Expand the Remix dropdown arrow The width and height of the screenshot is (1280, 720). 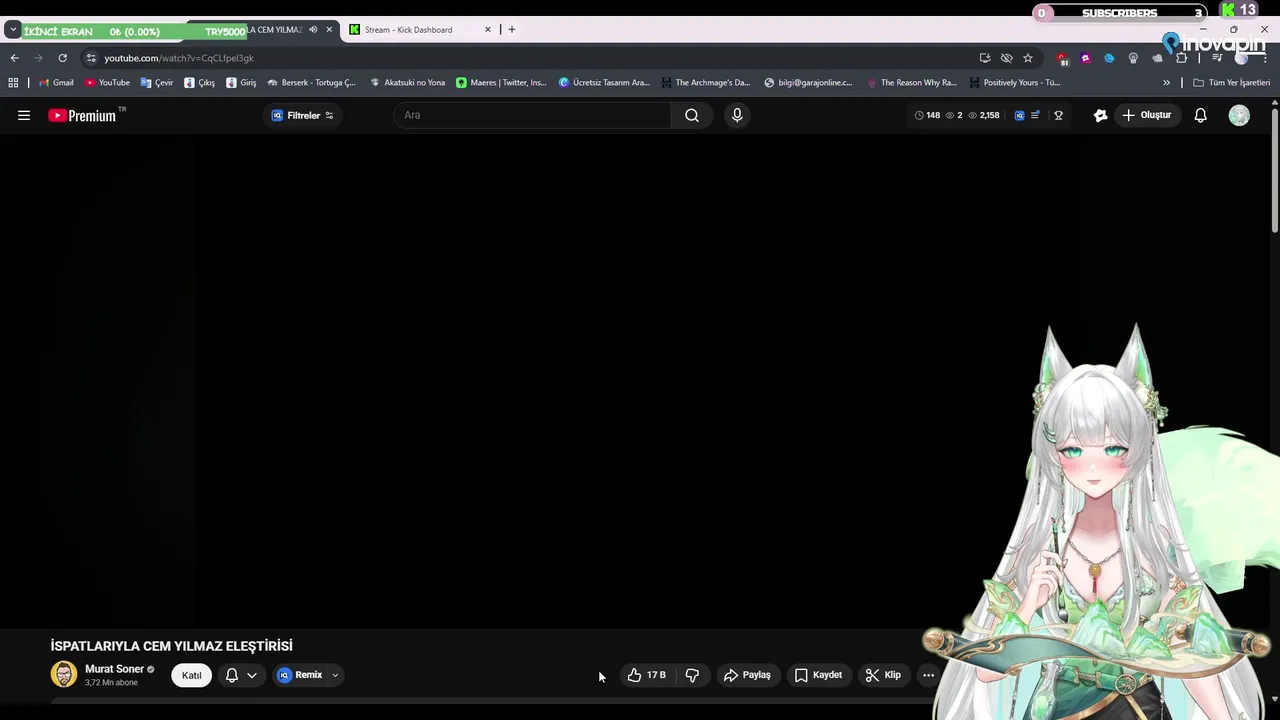coord(335,675)
